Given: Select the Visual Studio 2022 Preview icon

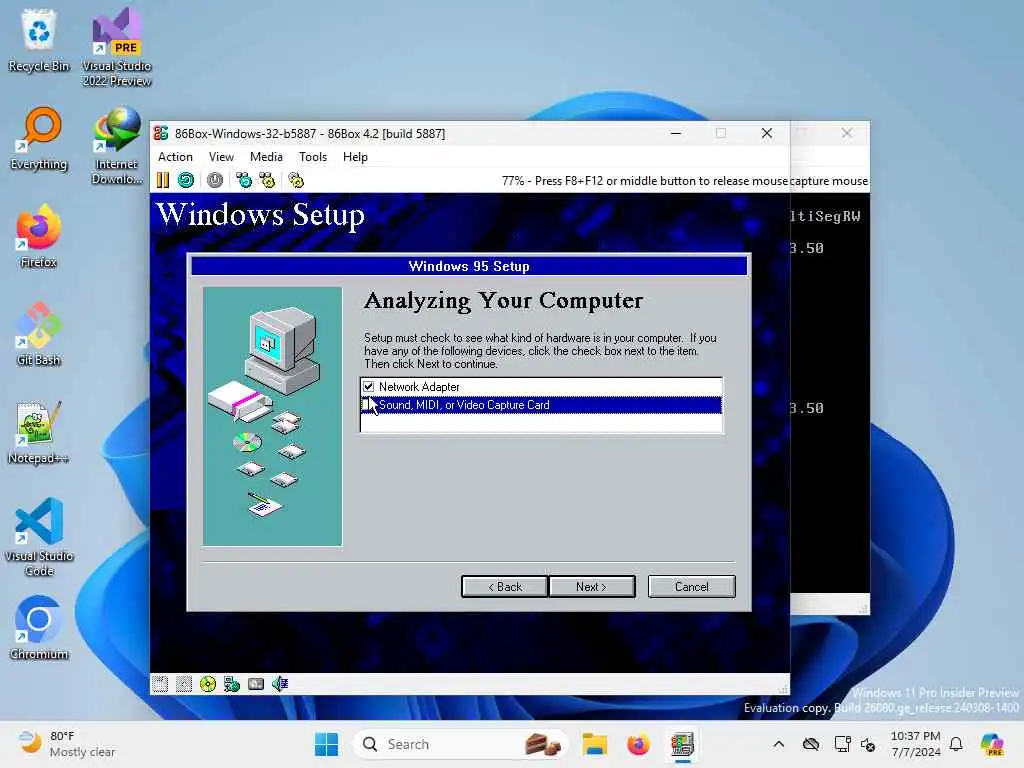Looking at the screenshot, I should click(117, 47).
